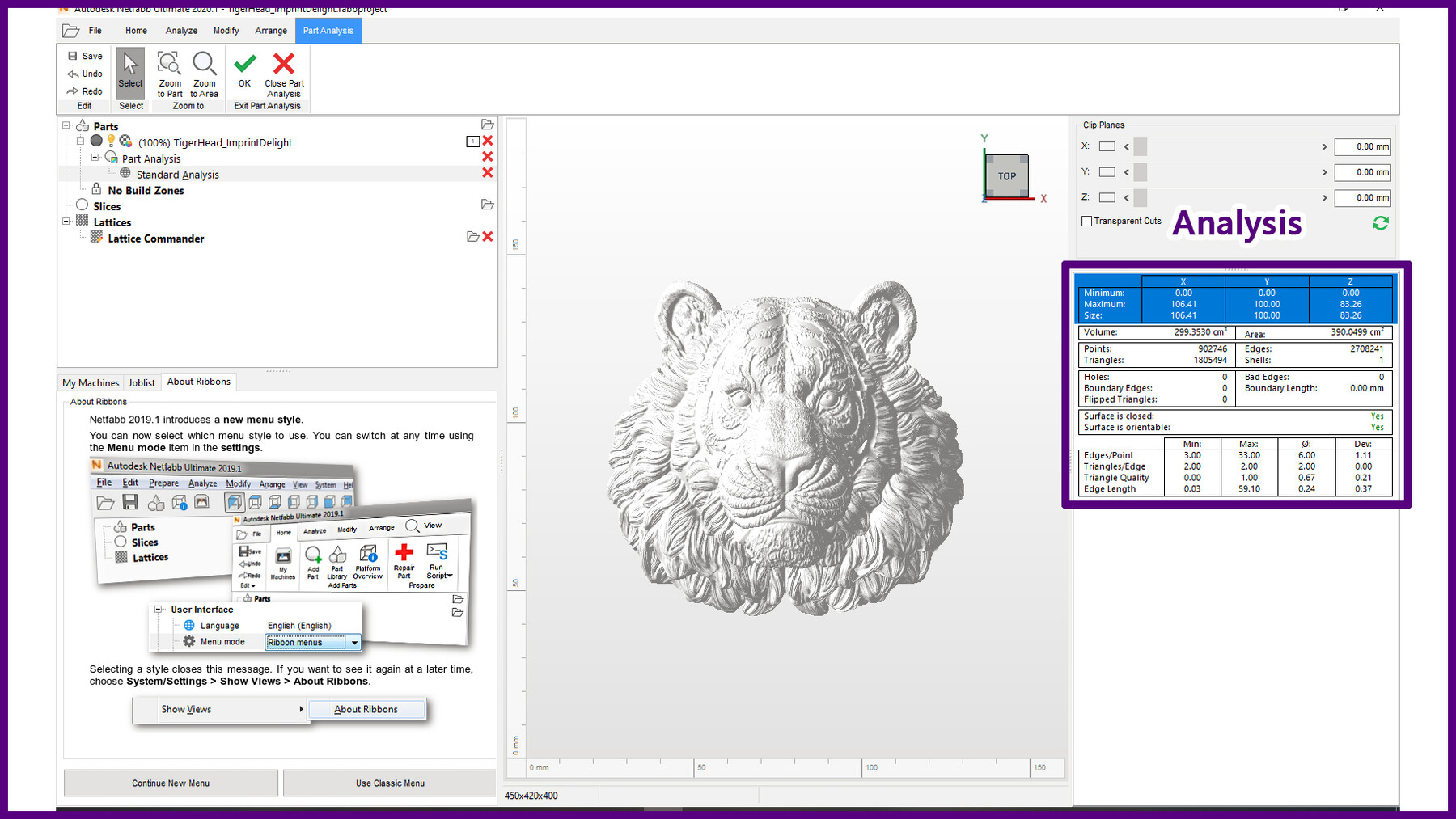Open the folder icon on Slices row
The image size is (1456, 819).
coord(487,205)
